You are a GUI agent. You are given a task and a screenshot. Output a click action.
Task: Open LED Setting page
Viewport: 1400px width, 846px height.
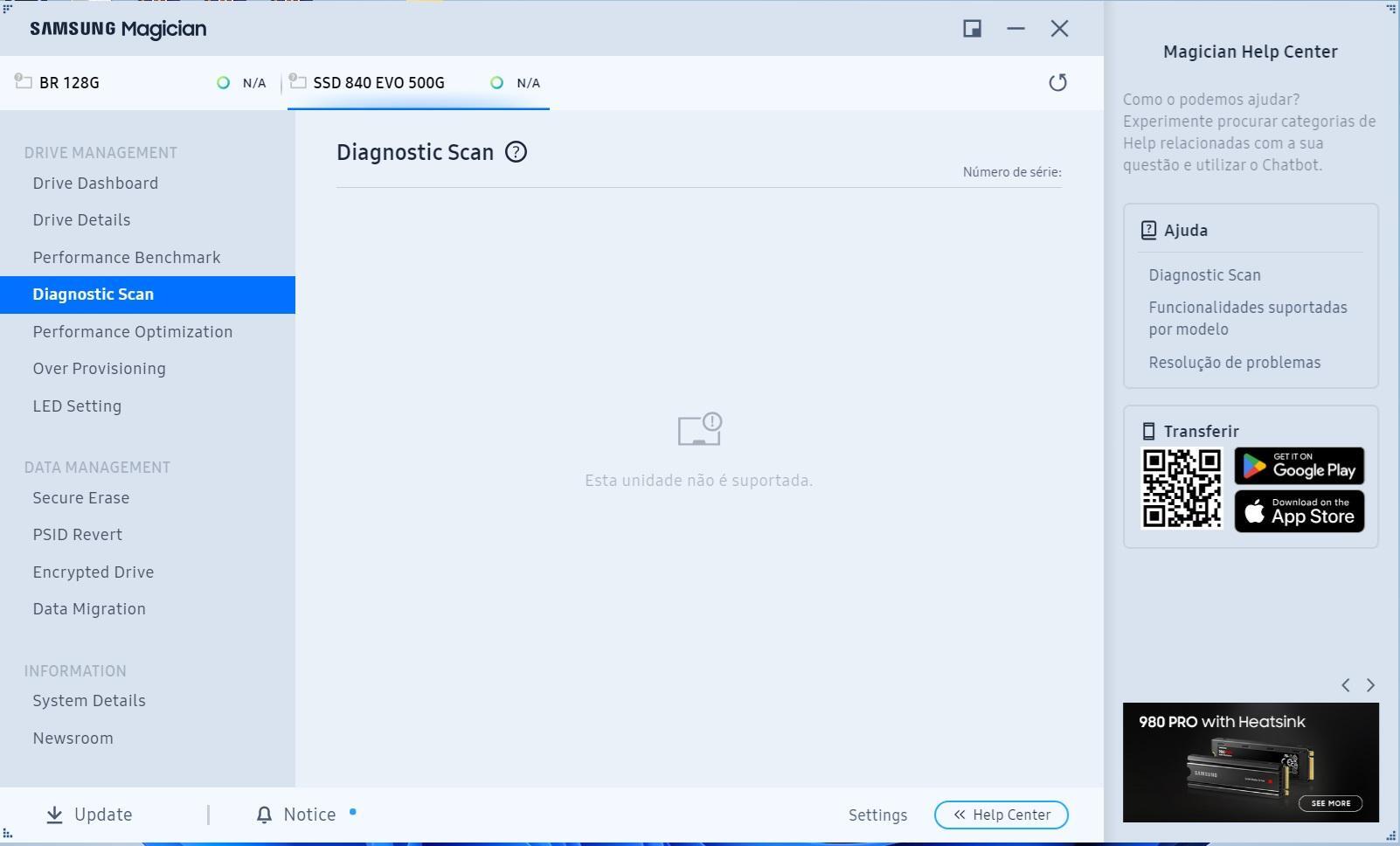click(77, 406)
